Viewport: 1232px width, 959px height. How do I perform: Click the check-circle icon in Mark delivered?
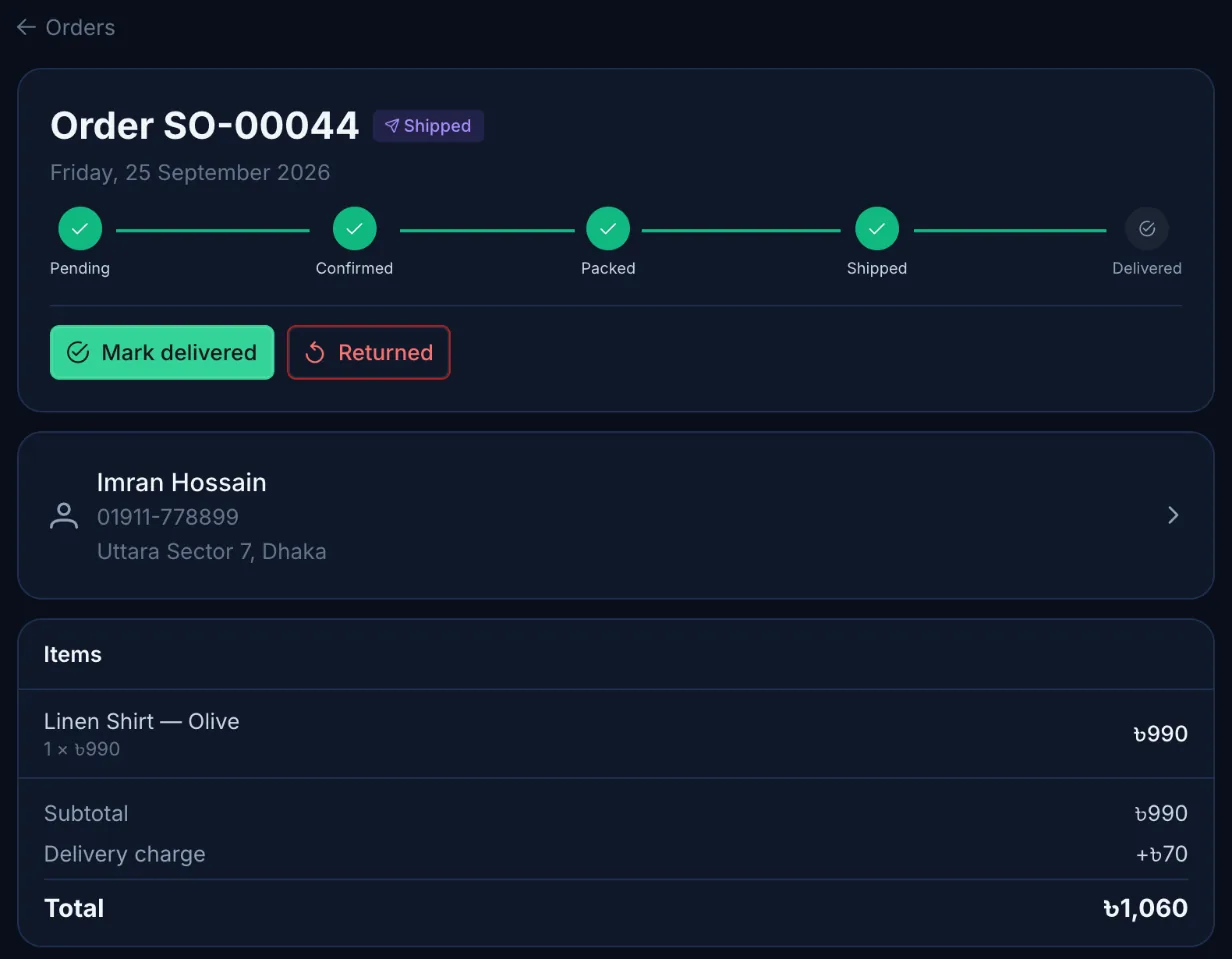click(x=78, y=352)
